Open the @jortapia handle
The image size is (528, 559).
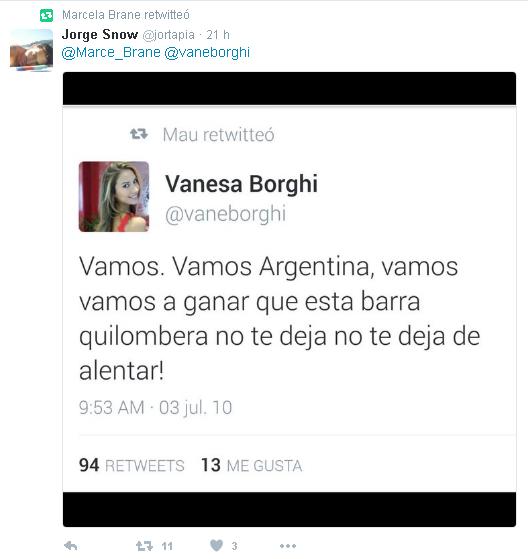click(169, 35)
